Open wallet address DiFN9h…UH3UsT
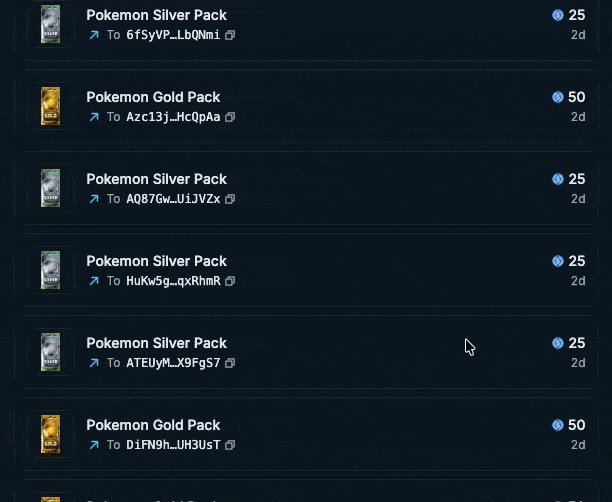This screenshot has height=502, width=612. (173, 445)
